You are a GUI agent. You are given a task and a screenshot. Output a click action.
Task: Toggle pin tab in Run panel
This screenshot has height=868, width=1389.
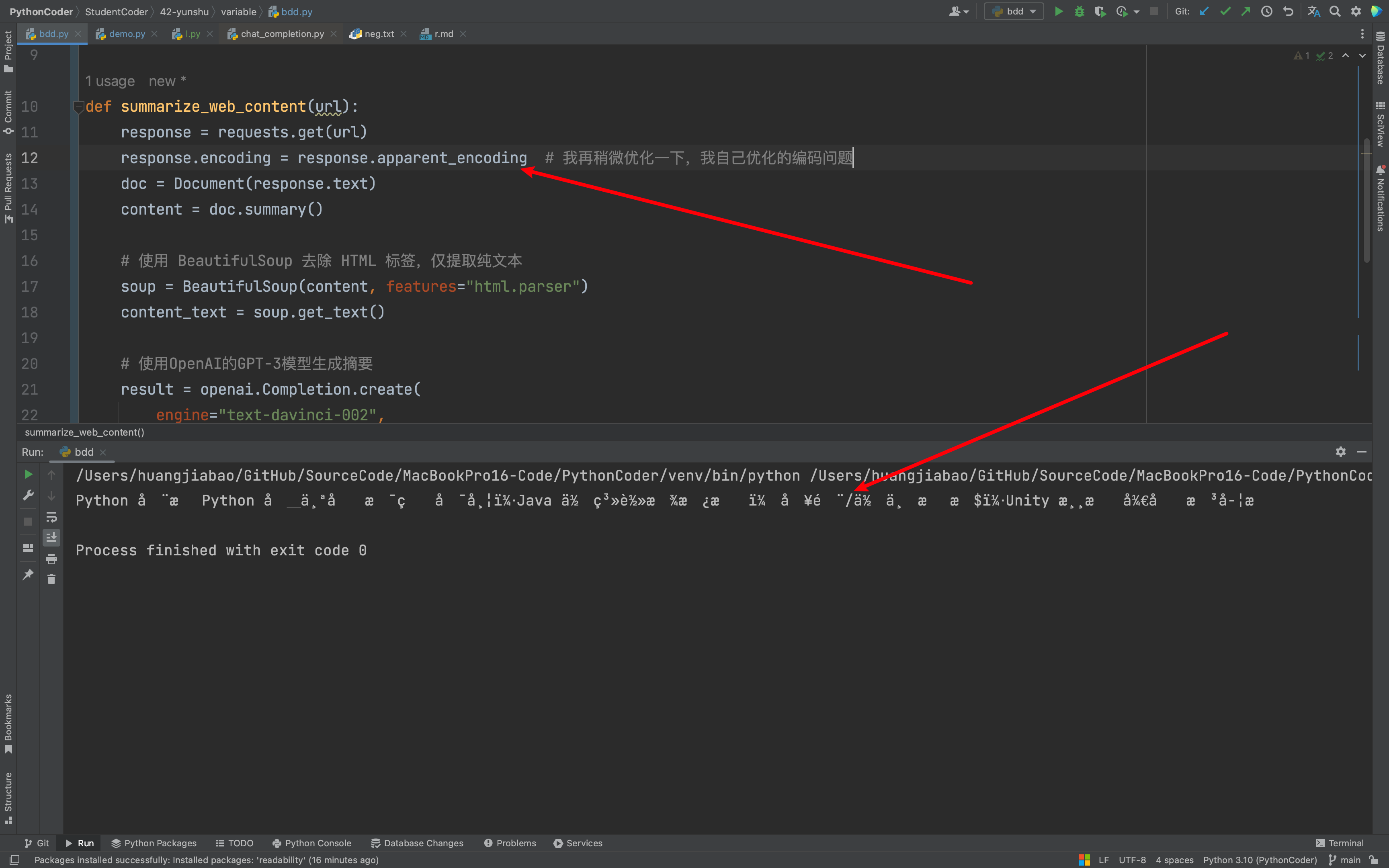pos(28,574)
